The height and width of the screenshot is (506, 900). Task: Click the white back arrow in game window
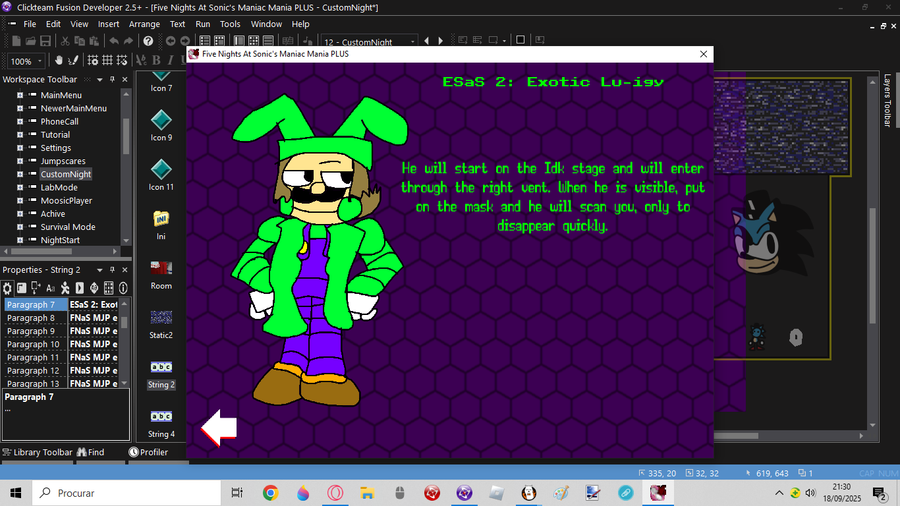[219, 428]
